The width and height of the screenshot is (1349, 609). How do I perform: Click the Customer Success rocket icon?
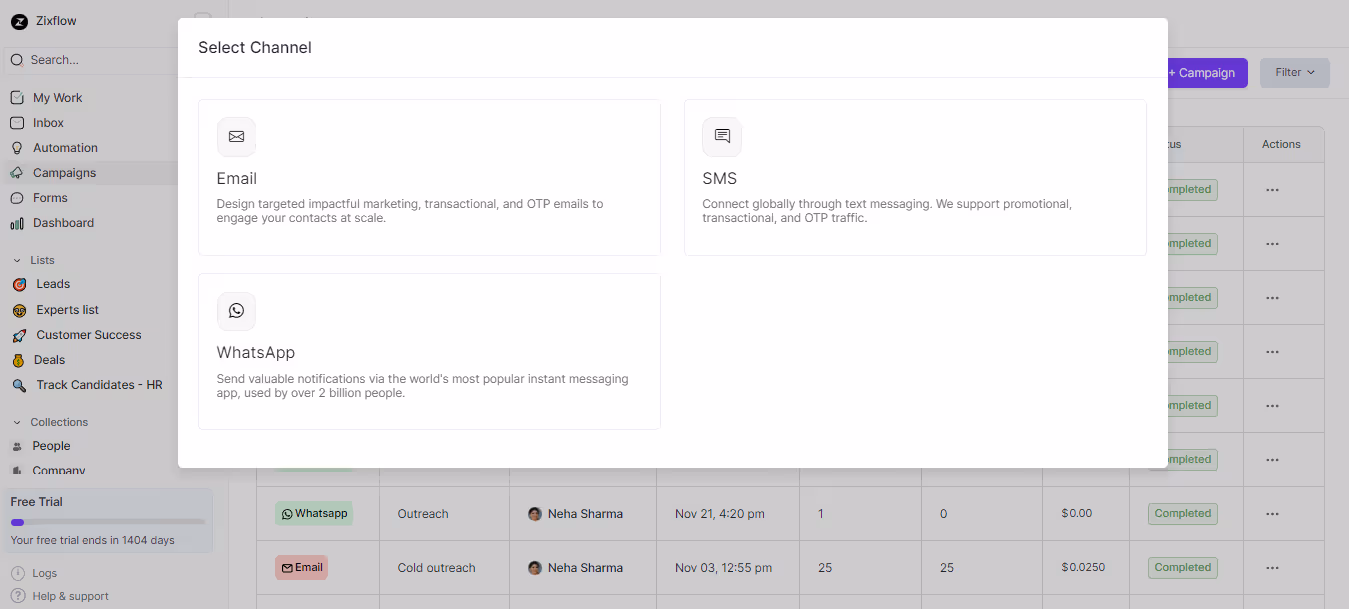coord(19,335)
